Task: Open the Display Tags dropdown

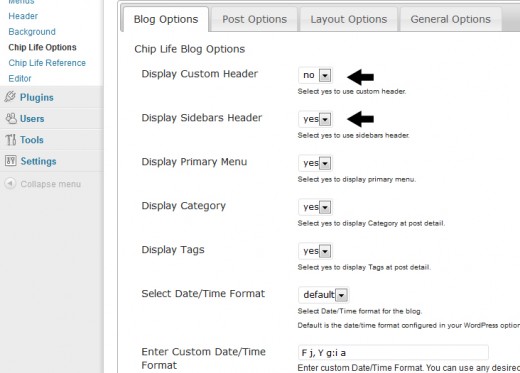Action: coord(315,251)
